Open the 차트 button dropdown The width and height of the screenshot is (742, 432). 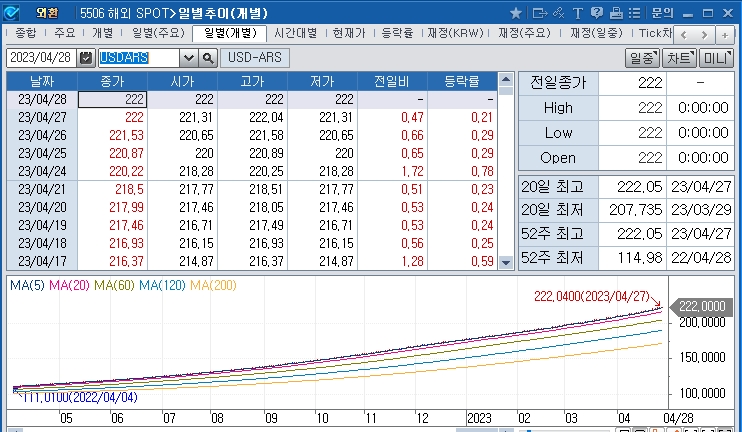pos(679,58)
